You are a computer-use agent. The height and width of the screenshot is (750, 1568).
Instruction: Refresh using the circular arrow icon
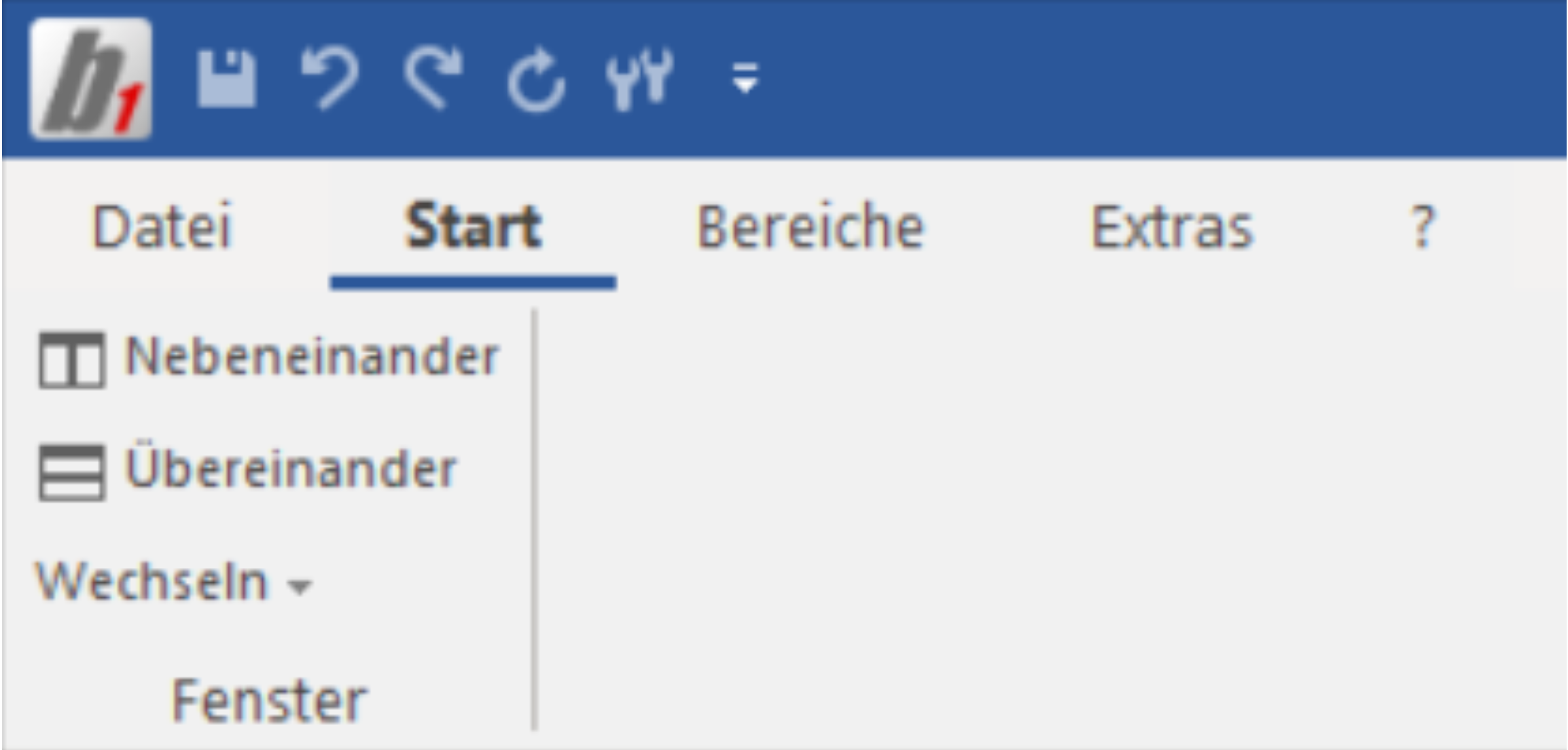(536, 80)
